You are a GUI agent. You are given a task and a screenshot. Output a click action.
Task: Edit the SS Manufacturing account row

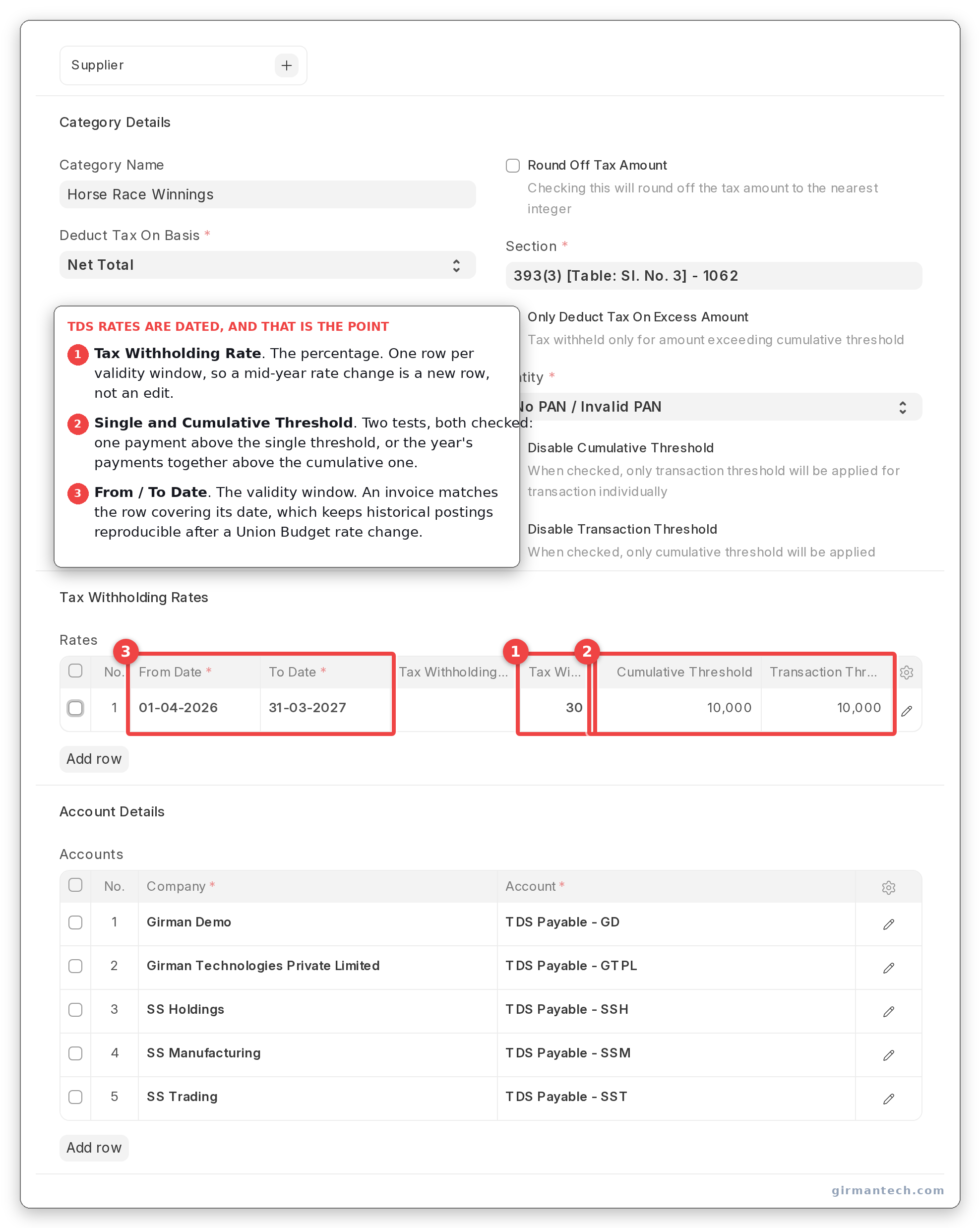[x=888, y=1055]
